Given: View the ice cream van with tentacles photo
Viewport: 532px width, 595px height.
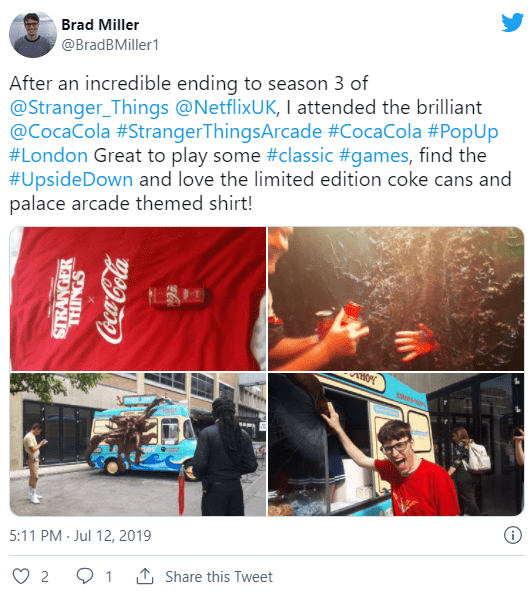Looking at the screenshot, I should click(x=138, y=444).
